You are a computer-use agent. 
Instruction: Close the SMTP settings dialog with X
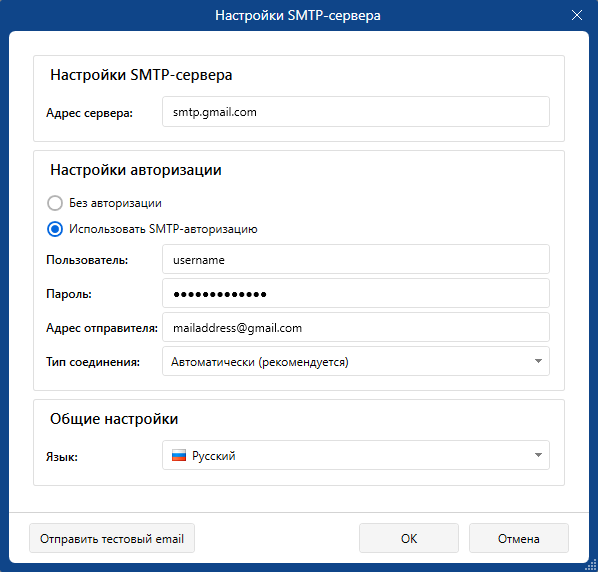tap(577, 15)
